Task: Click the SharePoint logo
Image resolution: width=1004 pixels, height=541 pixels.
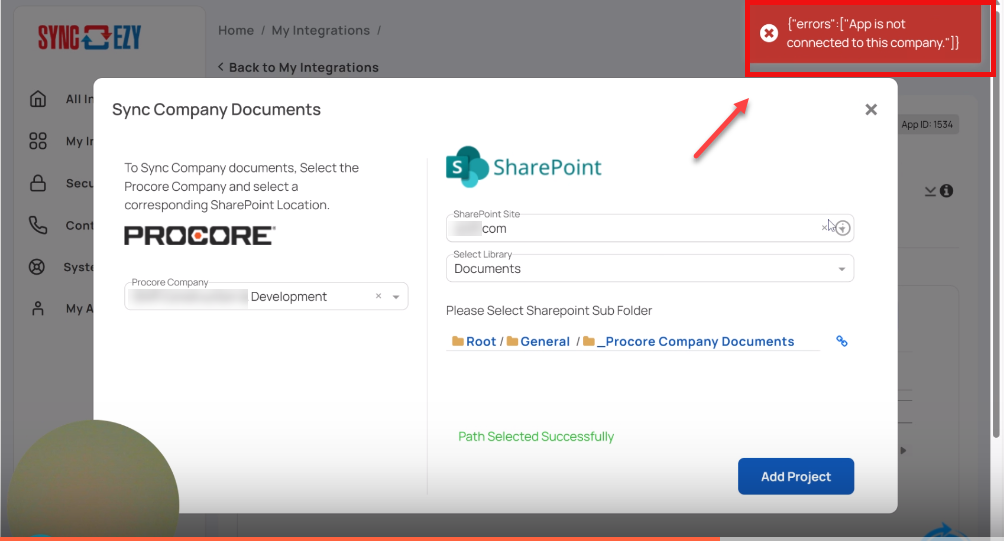Action: tap(524, 166)
